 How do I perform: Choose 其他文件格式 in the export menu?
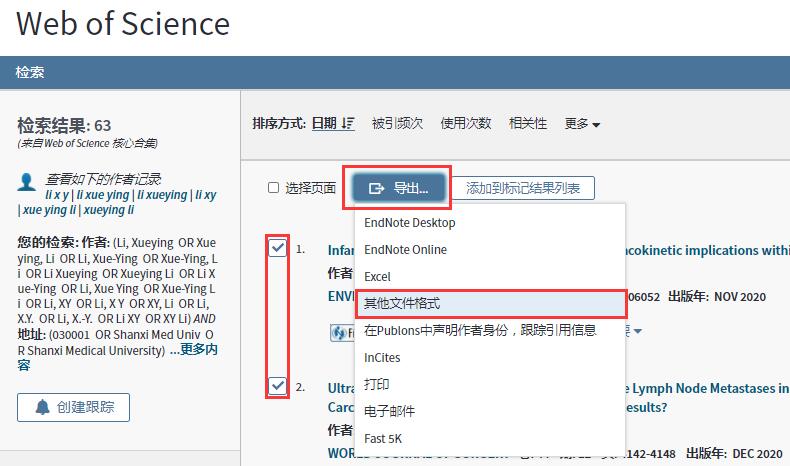point(402,303)
